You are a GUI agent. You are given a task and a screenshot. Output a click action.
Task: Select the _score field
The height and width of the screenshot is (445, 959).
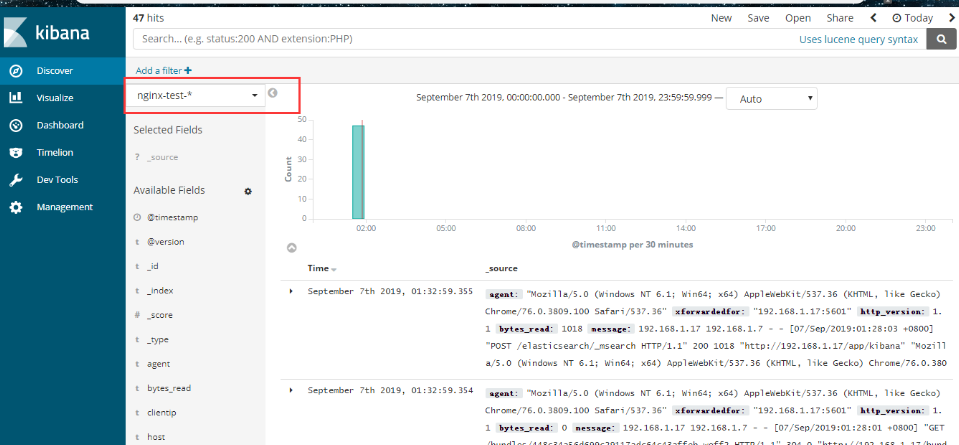point(160,315)
